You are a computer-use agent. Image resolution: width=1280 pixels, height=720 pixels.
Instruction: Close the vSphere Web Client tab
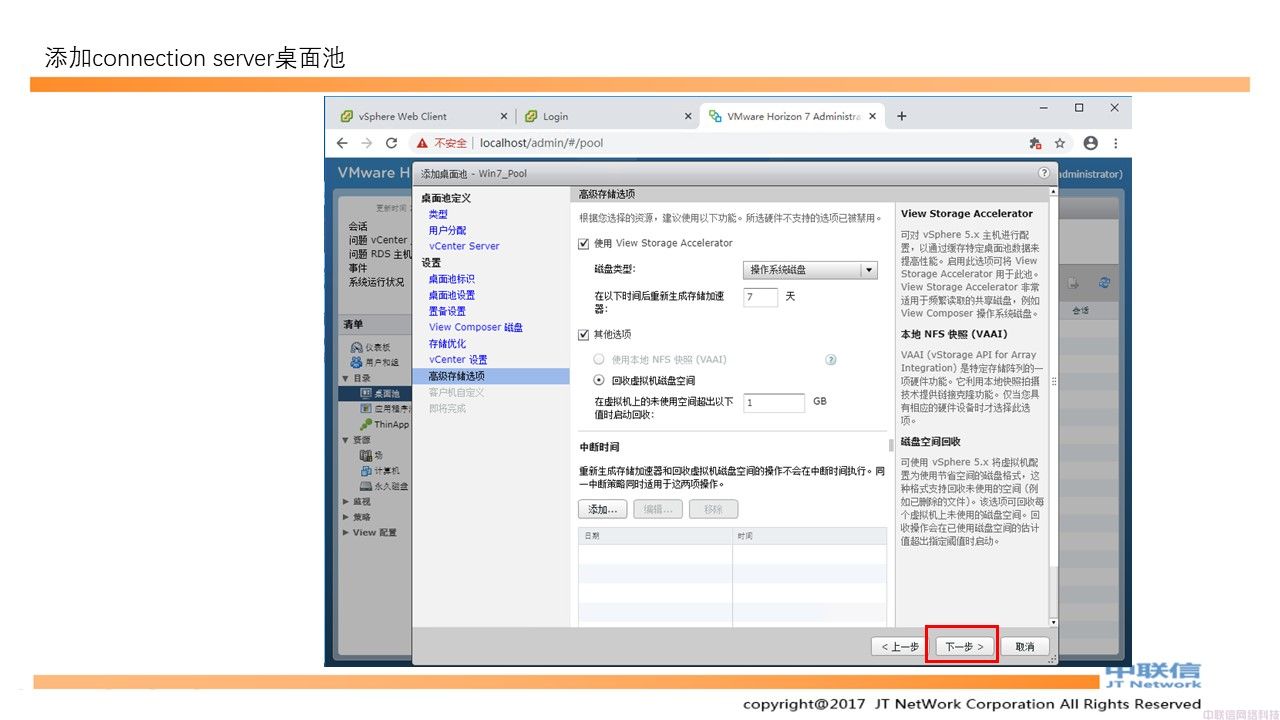504,116
